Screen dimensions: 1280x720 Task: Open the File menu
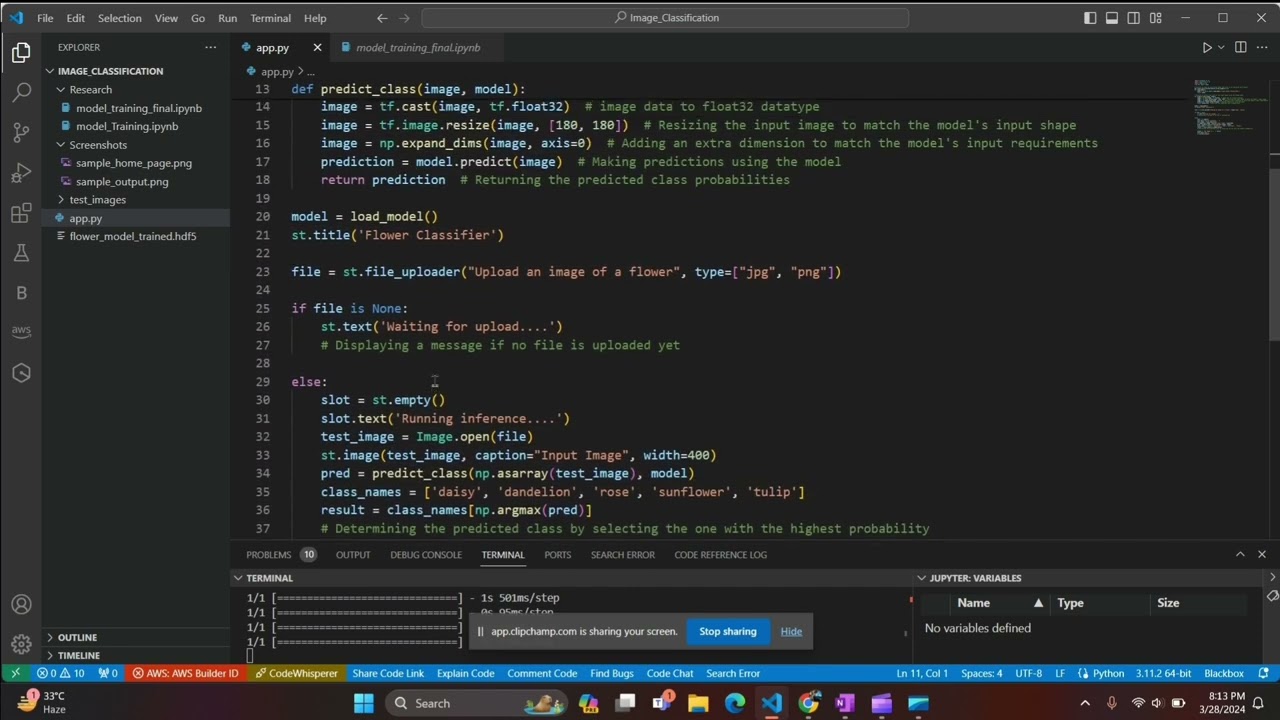[45, 18]
